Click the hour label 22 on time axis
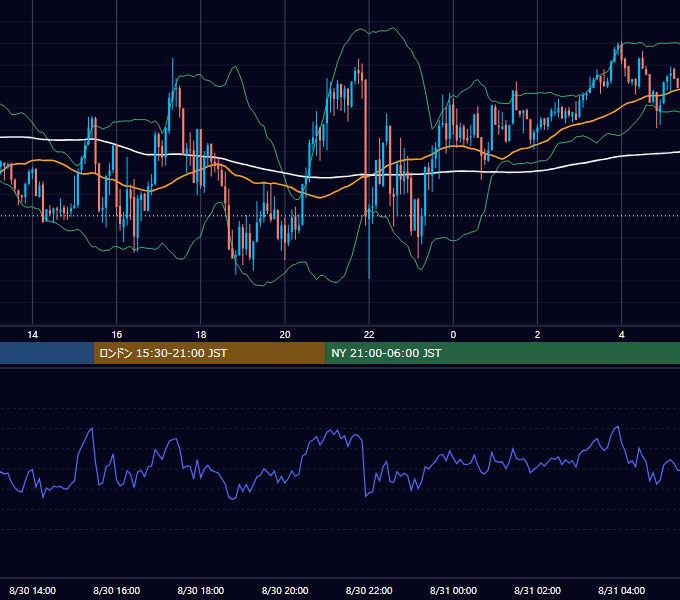The width and height of the screenshot is (680, 600). [369, 335]
